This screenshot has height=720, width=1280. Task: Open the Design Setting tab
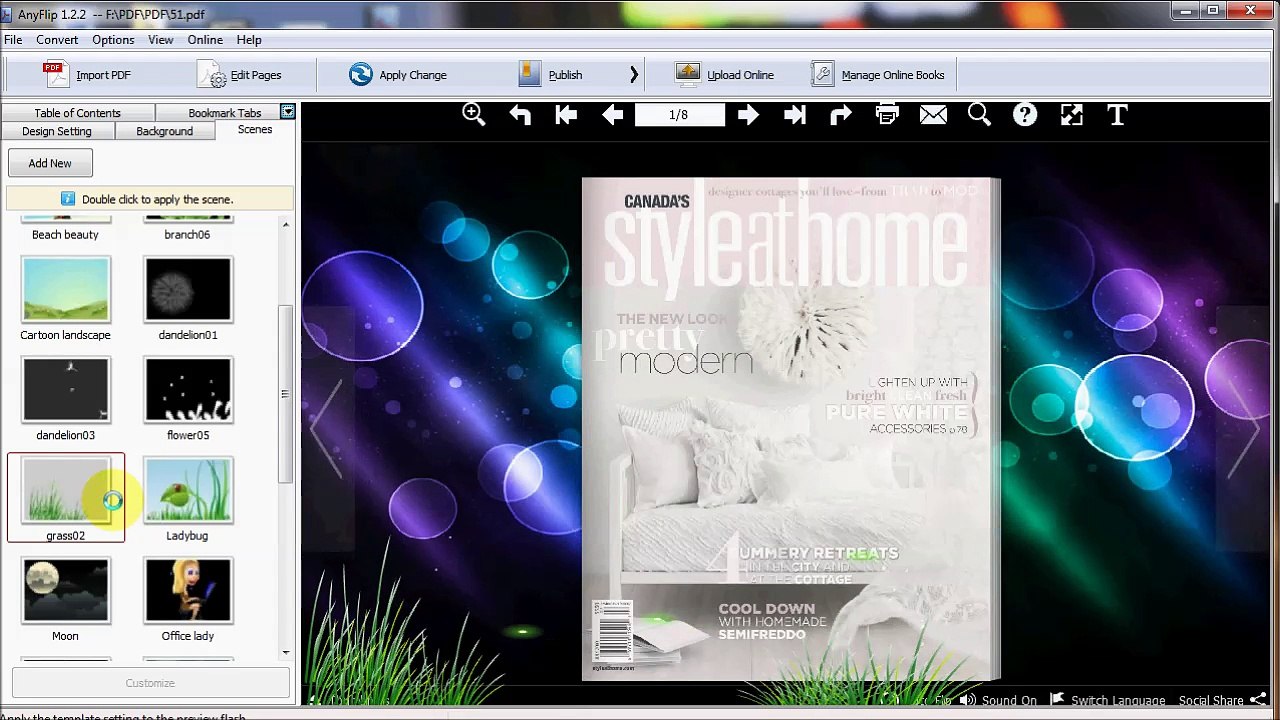click(57, 131)
